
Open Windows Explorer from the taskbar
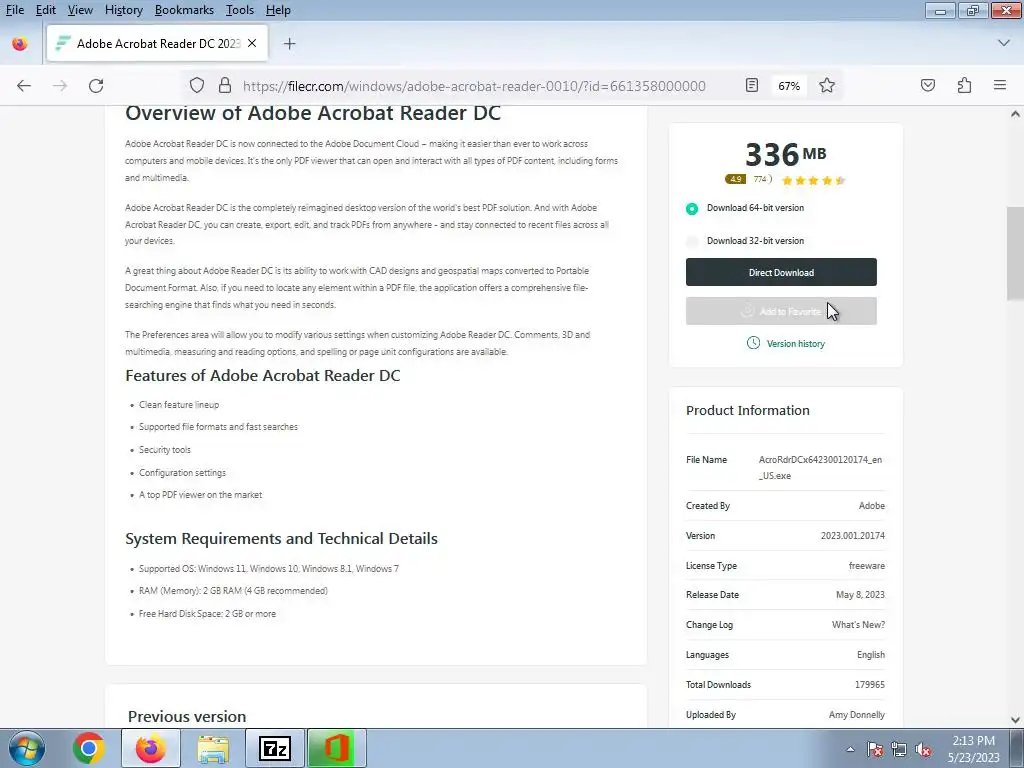pyautogui.click(x=213, y=748)
